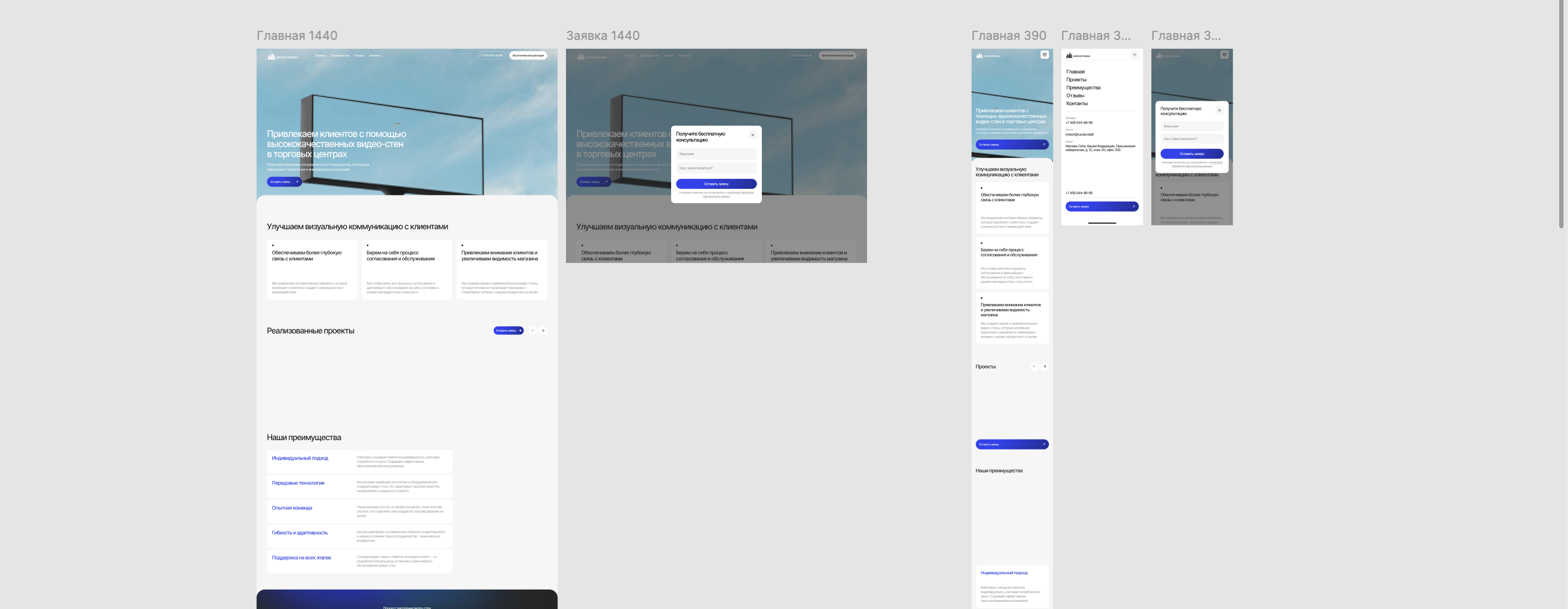Viewport: 1568px width, 609px height.
Task: Click Контакты item in mobile menu frame
Action: click(1076, 104)
